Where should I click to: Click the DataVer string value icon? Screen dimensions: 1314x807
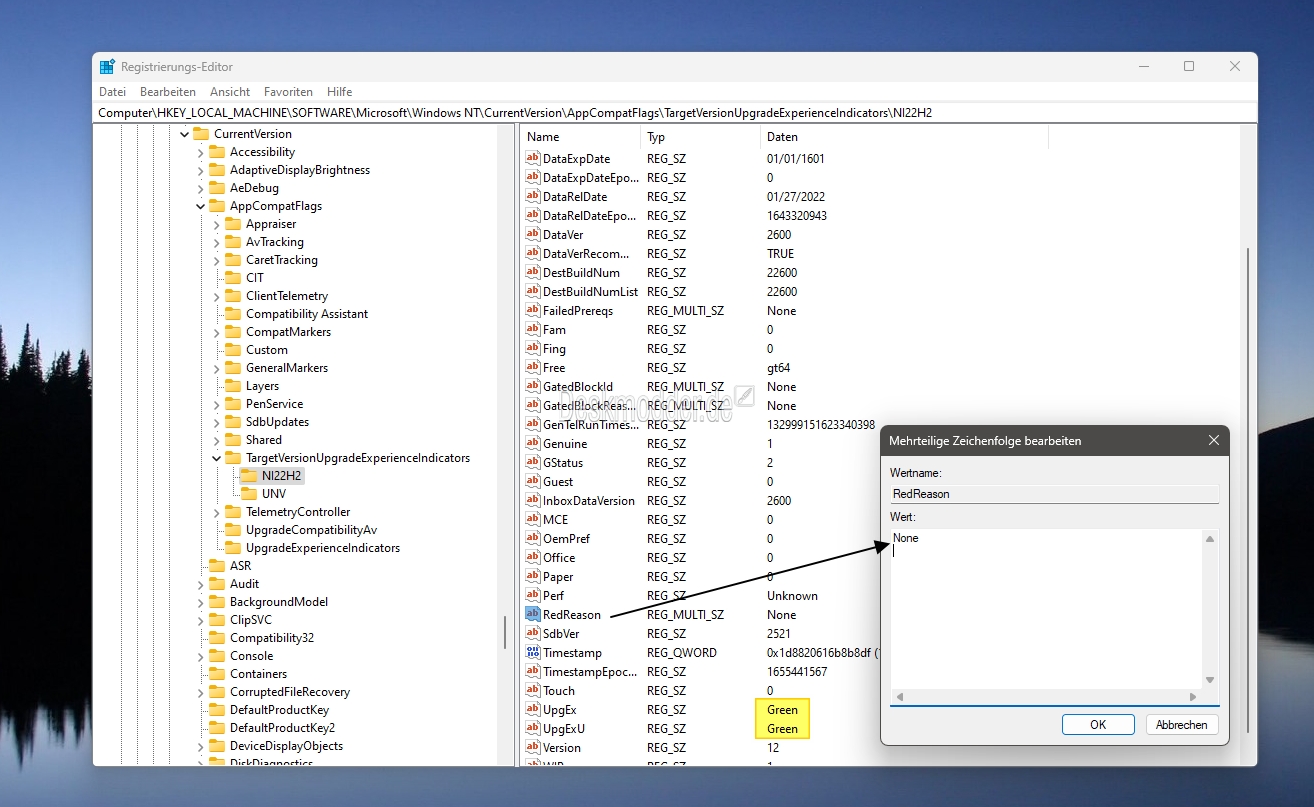532,234
